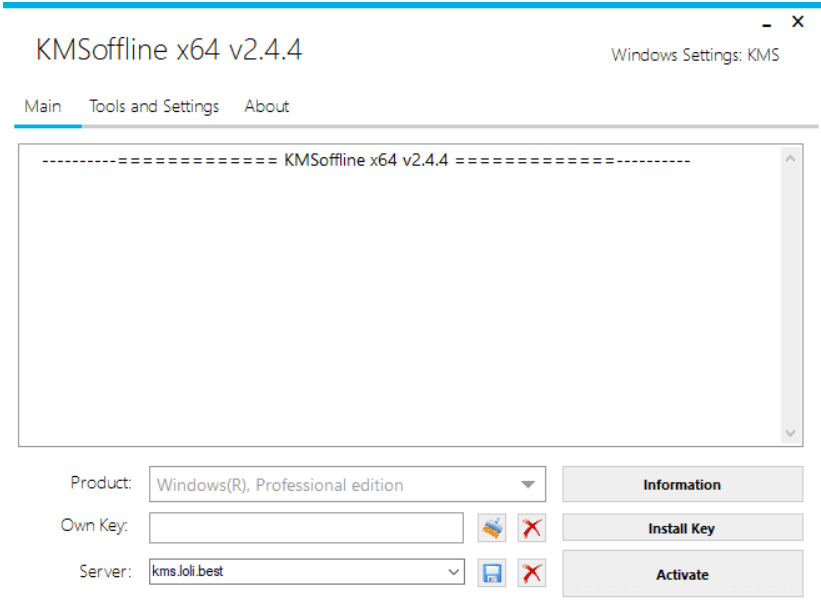Image resolution: width=821 pixels, height=604 pixels.
Task: Click the red X next to Own Key field
Action: (x=534, y=528)
